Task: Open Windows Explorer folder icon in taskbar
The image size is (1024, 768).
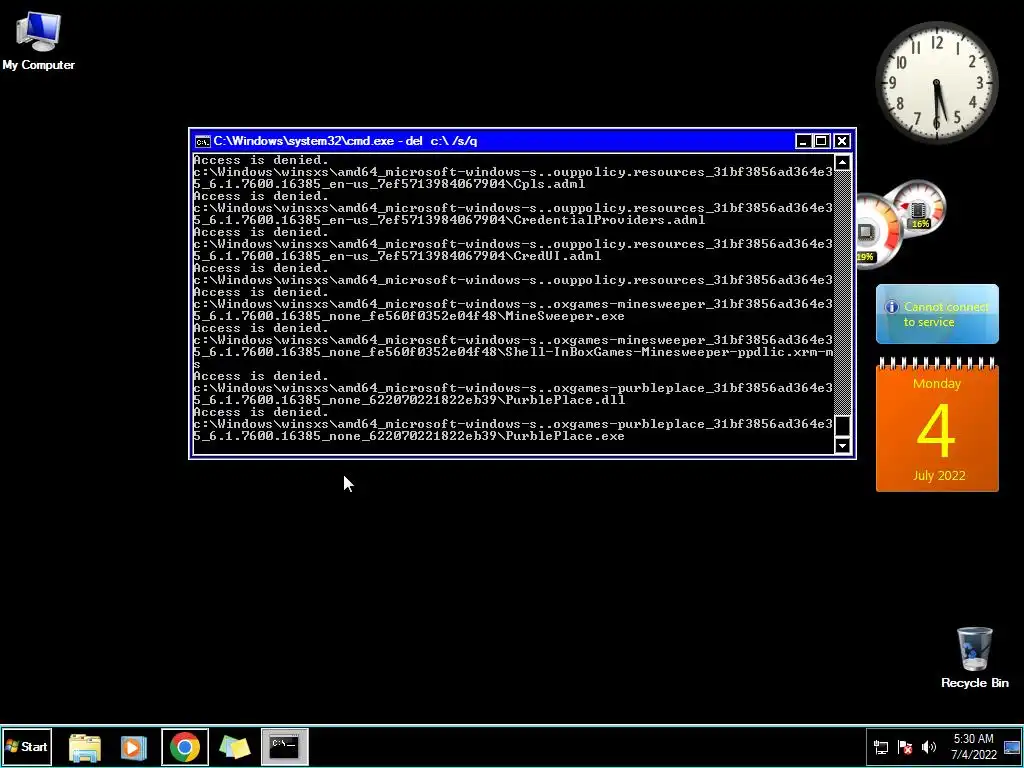Action: tap(85, 747)
